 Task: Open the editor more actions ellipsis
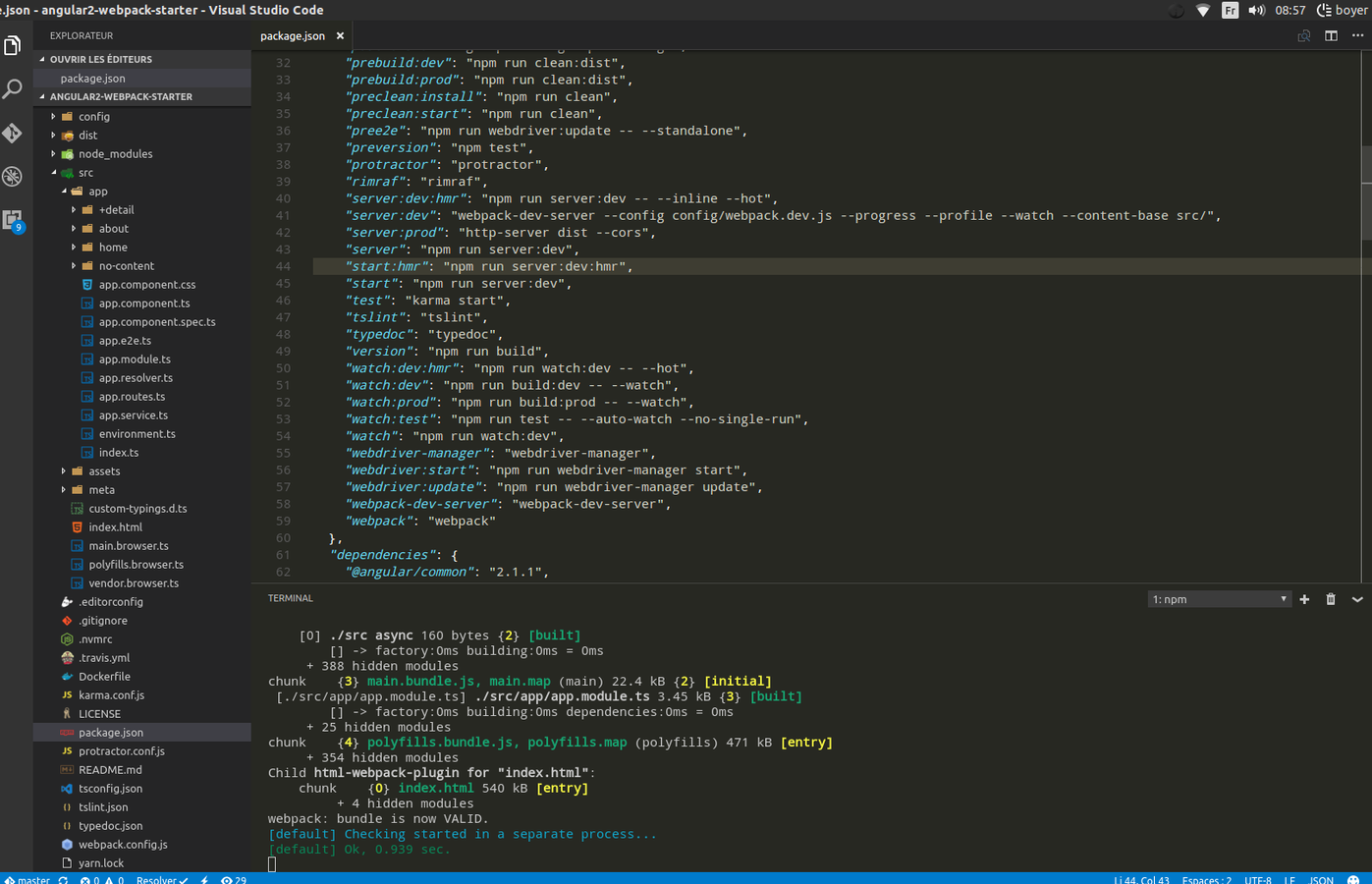coord(1357,35)
